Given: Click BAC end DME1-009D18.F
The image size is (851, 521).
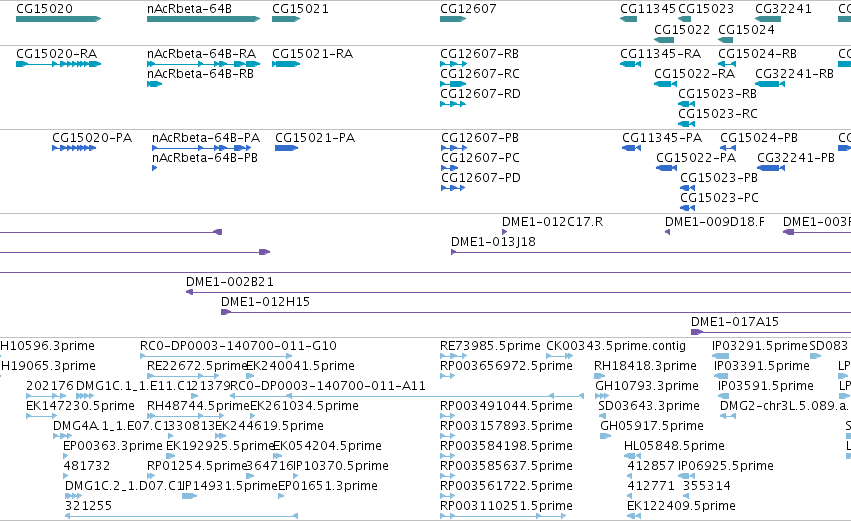Looking at the screenshot, I should pos(715,221).
